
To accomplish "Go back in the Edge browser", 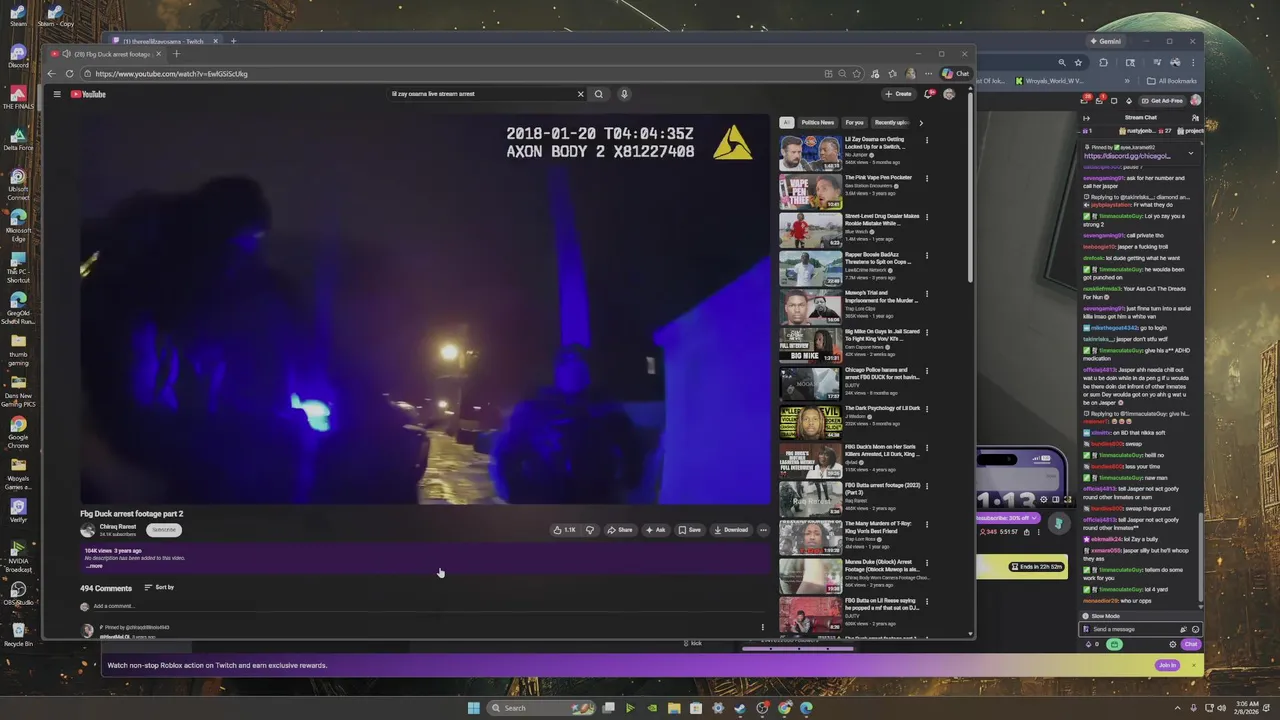I will tap(52, 73).
